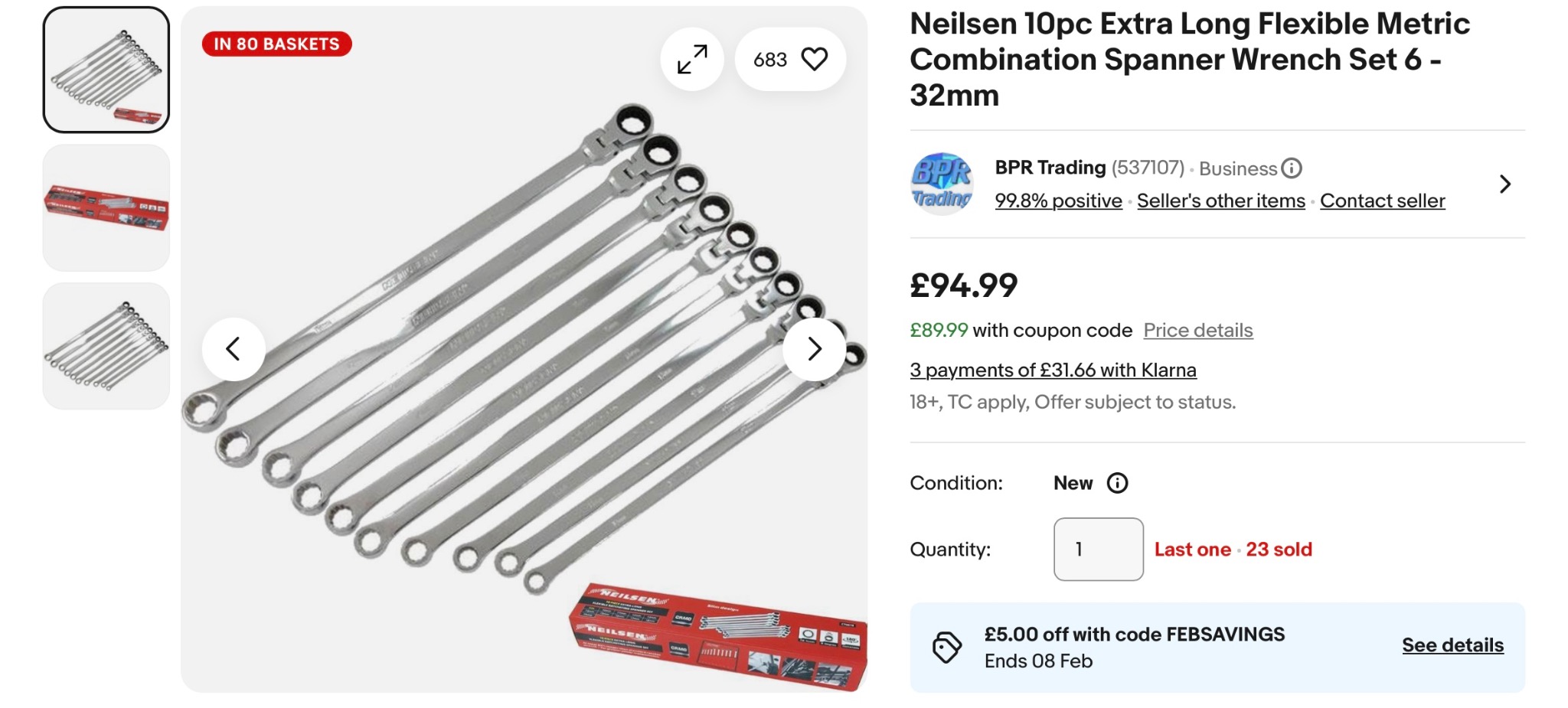Open Seller's other items link
This screenshot has width=1568, height=708.
tap(1220, 201)
